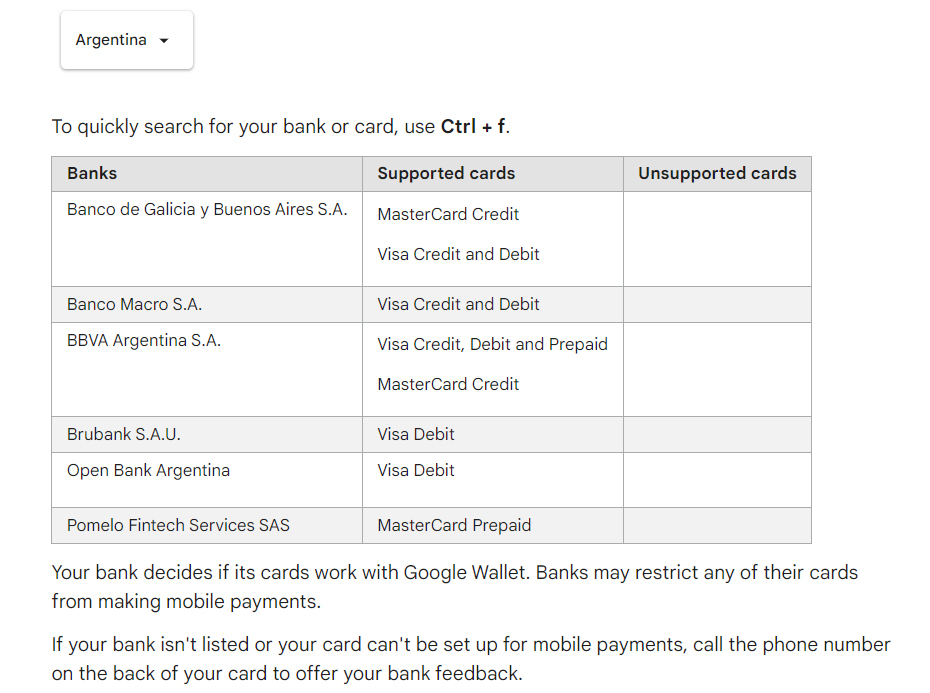Select the Brubank S.A.U. bank cell
Viewport: 930px width, 693px height.
pyautogui.click(x=124, y=434)
